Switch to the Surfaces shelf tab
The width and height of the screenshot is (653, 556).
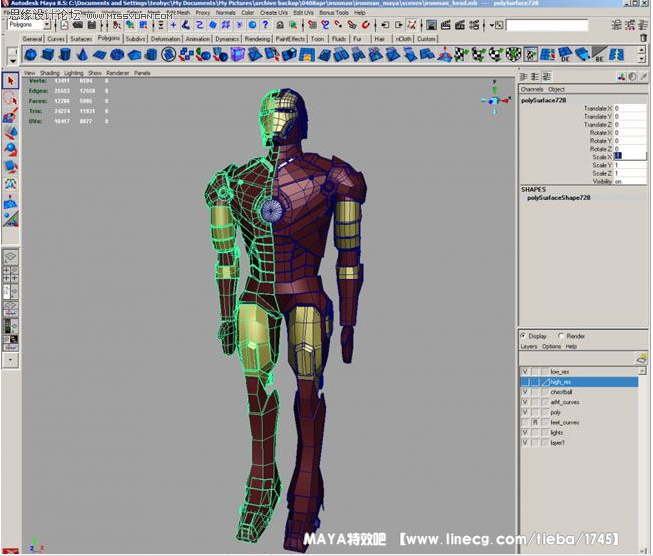(81, 39)
